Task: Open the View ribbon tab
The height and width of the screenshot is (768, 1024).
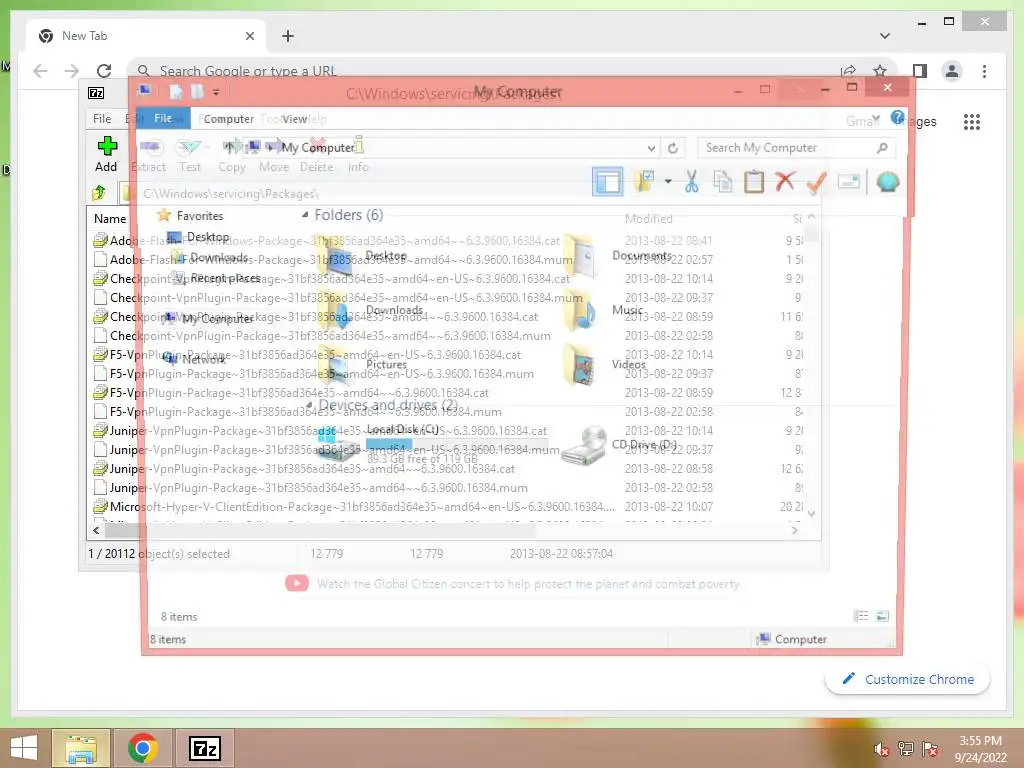Action: tap(295, 119)
